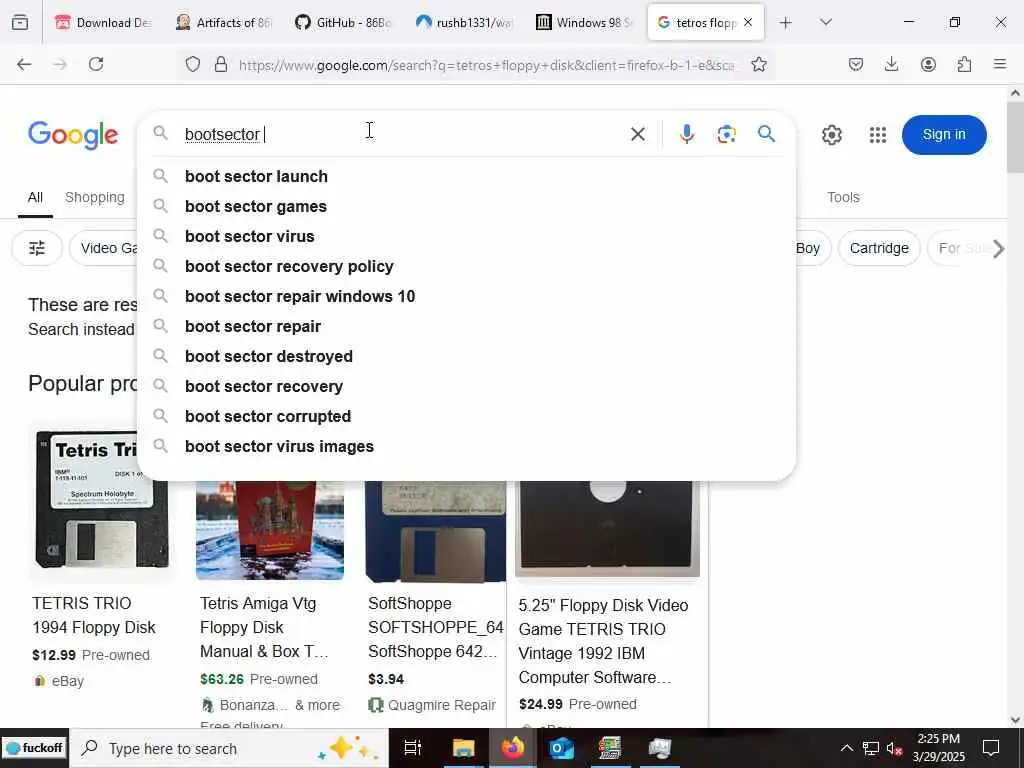
Task: Open SoftShoppe SOFTSHOPPE_64 product listing
Action: pyautogui.click(x=436, y=627)
